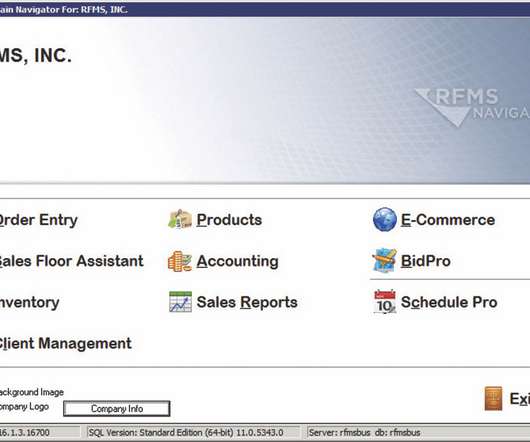Select the Accounting text label
This screenshot has height=442, width=530.
coord(238,262)
